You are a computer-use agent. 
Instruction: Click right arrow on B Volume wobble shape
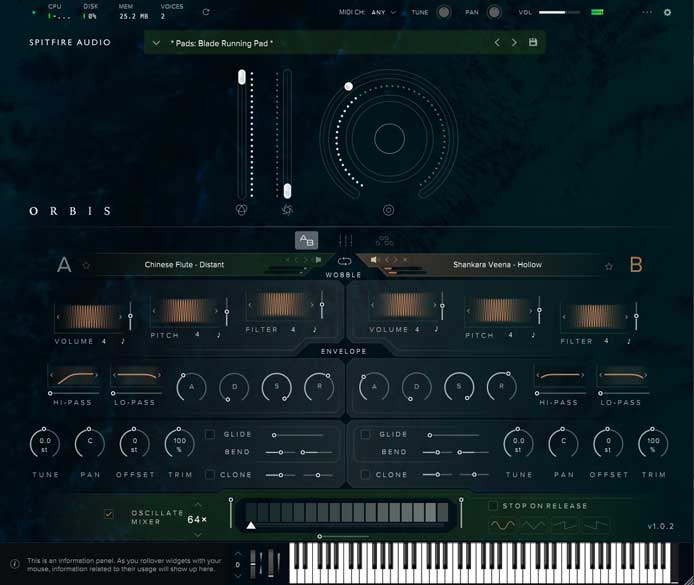(434, 305)
